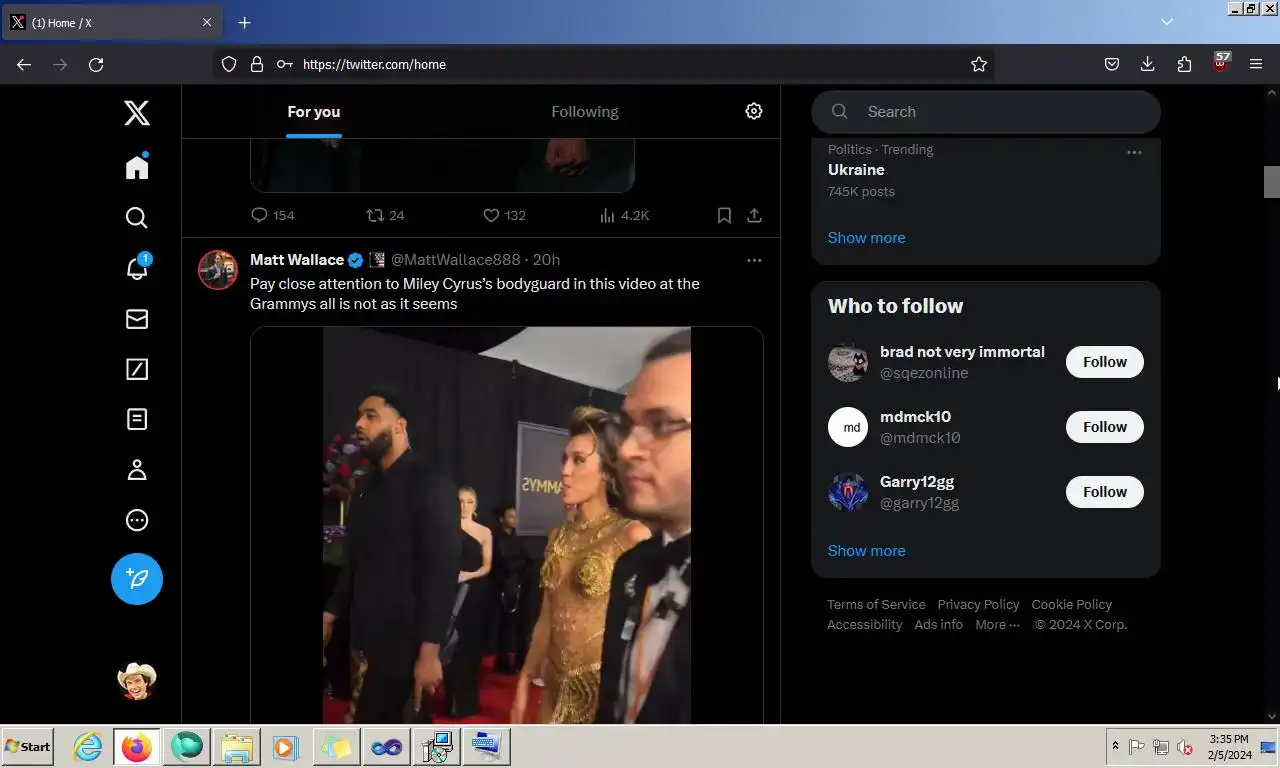Viewport: 1280px width, 768px height.
Task: Show more trending topics
Action: 866,238
